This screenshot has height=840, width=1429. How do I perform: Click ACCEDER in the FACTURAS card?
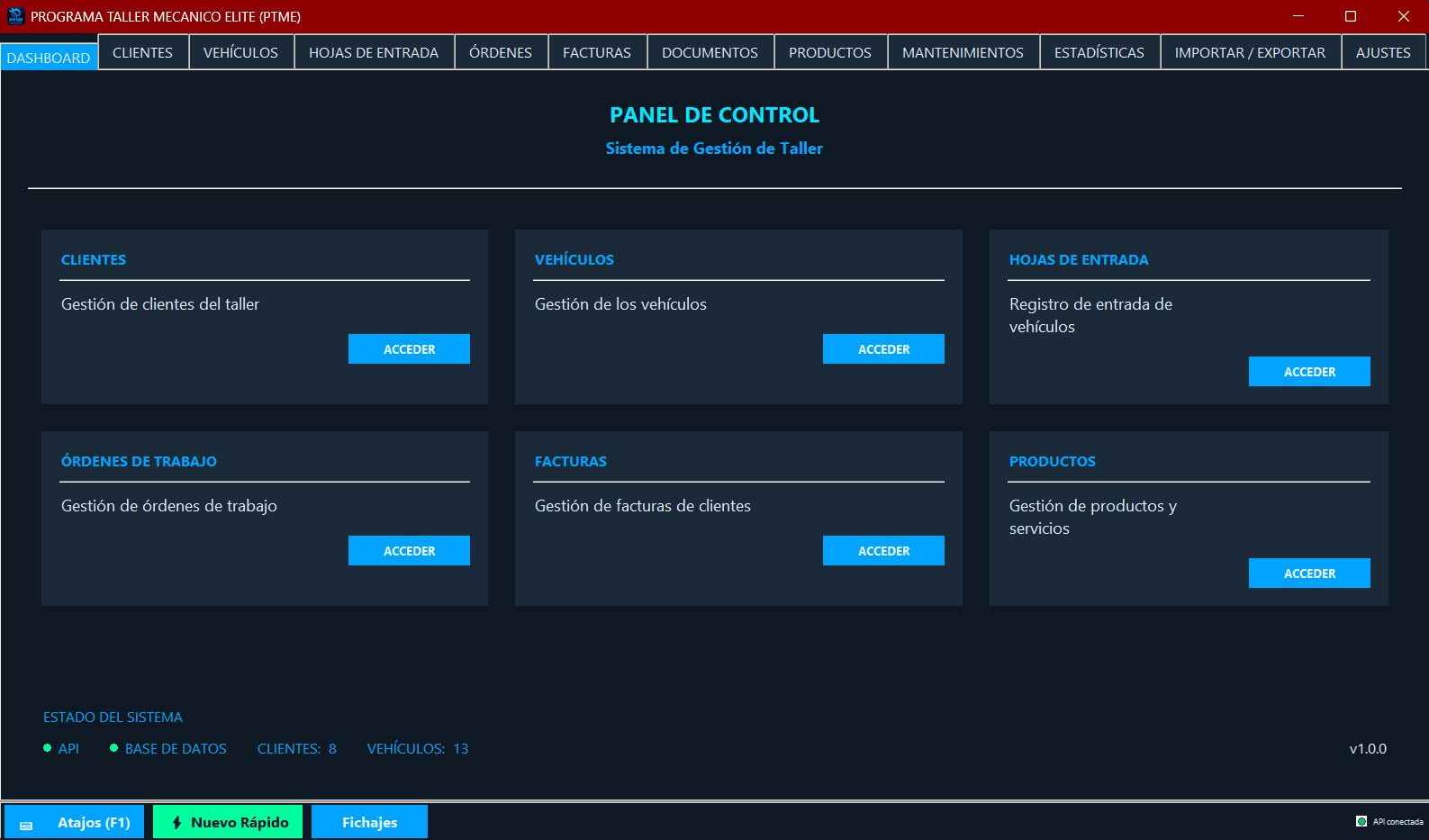pyautogui.click(x=883, y=551)
